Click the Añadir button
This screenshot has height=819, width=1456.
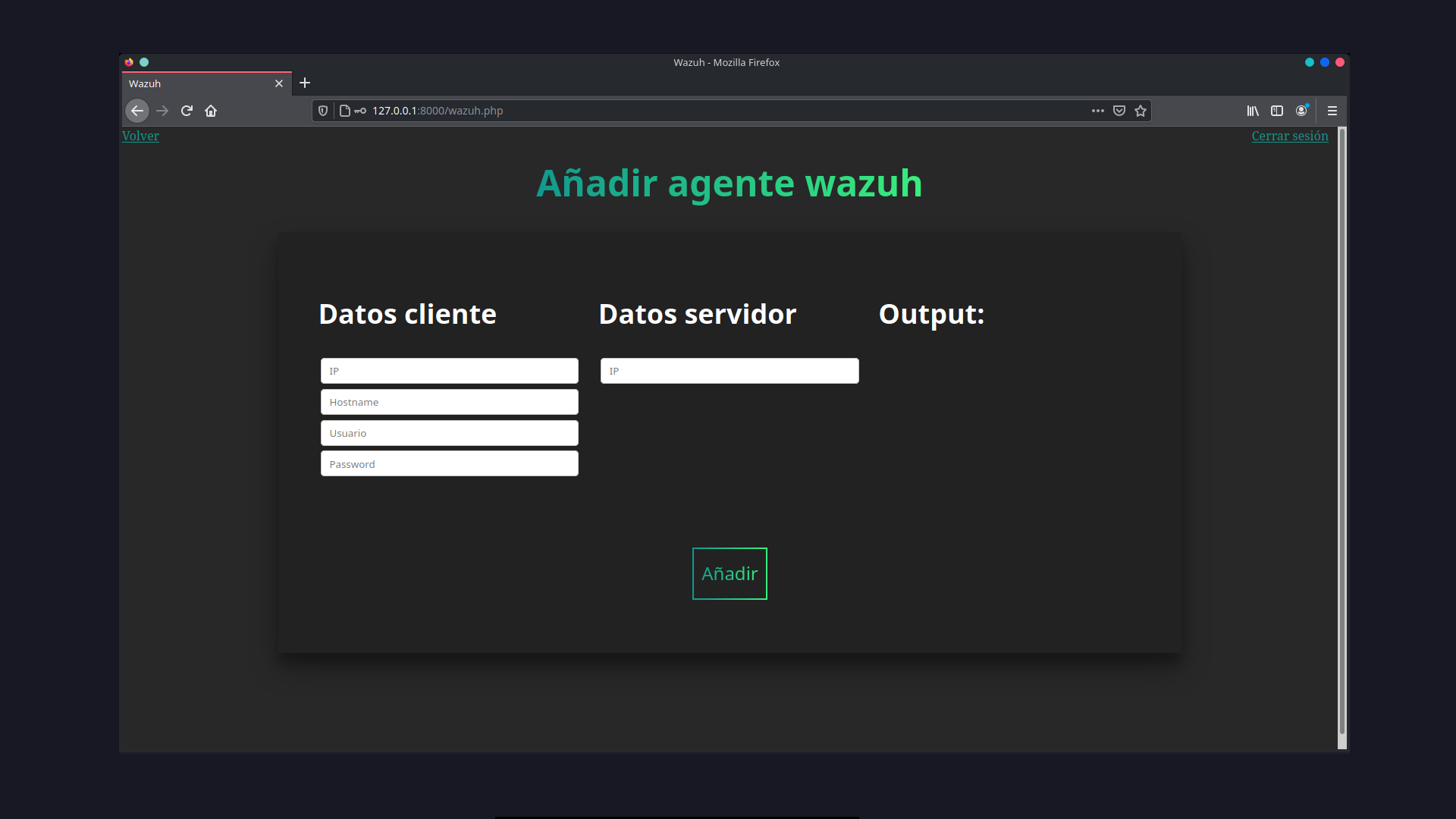(x=729, y=573)
